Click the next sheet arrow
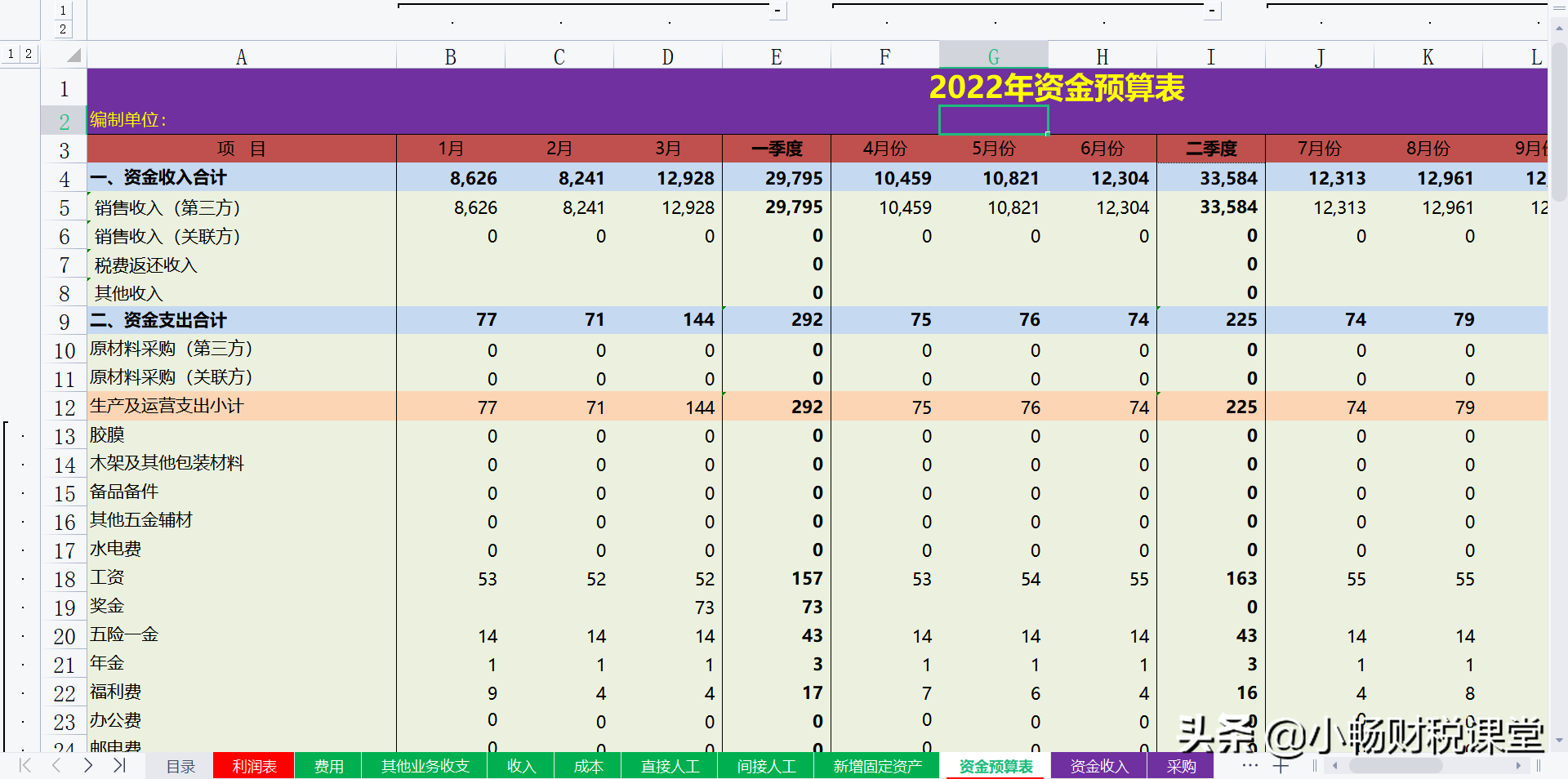 (x=88, y=766)
